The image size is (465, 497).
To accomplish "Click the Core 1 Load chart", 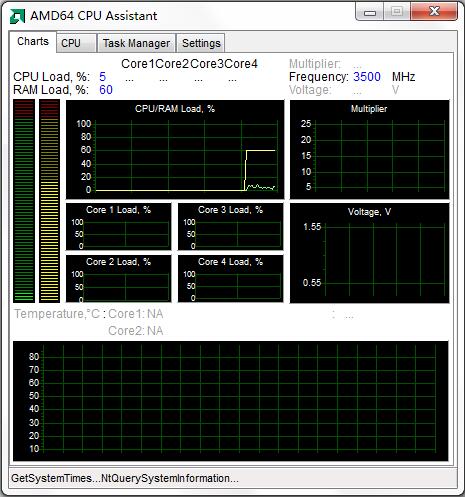I will [x=118, y=227].
